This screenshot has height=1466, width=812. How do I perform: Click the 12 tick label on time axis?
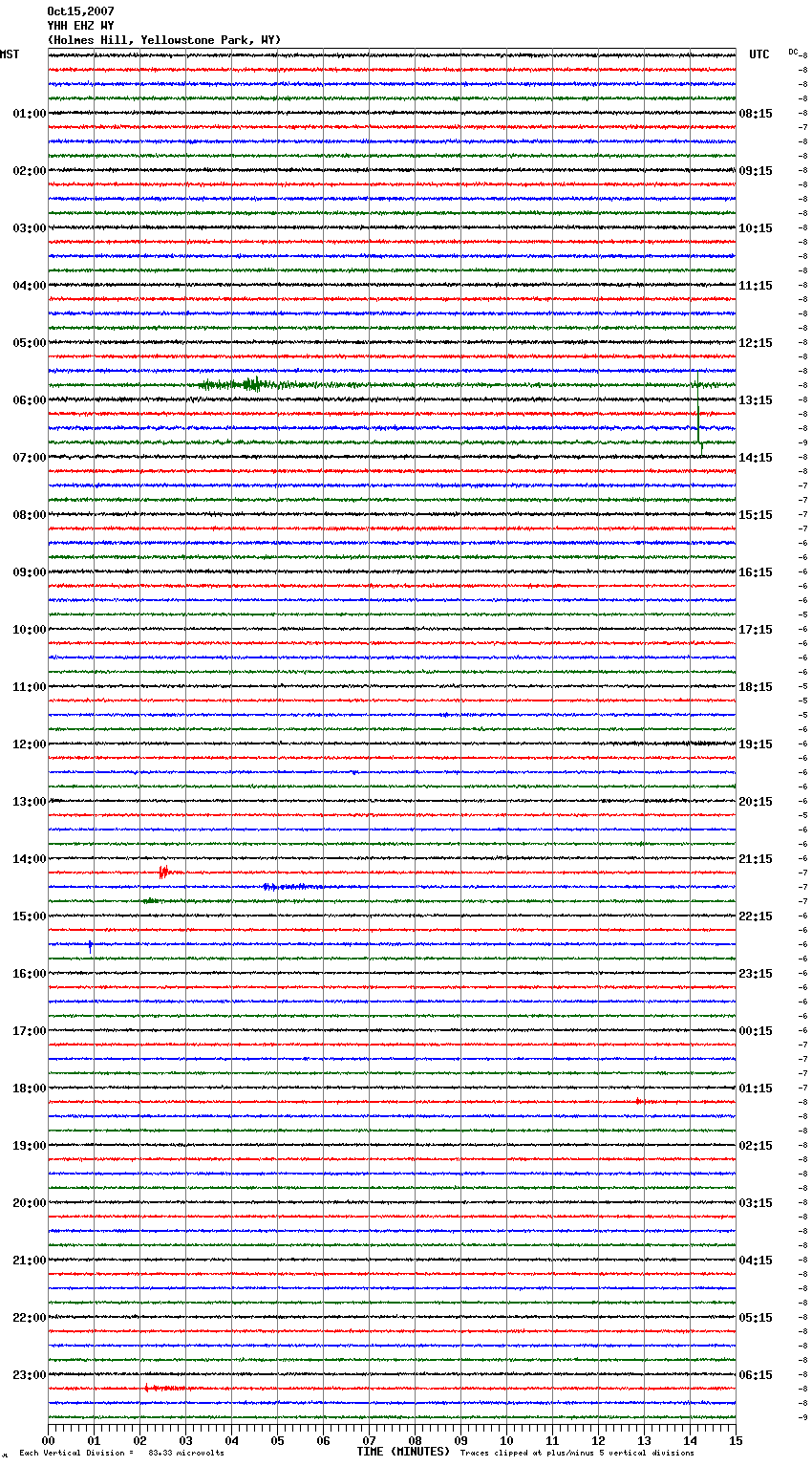click(x=598, y=1440)
